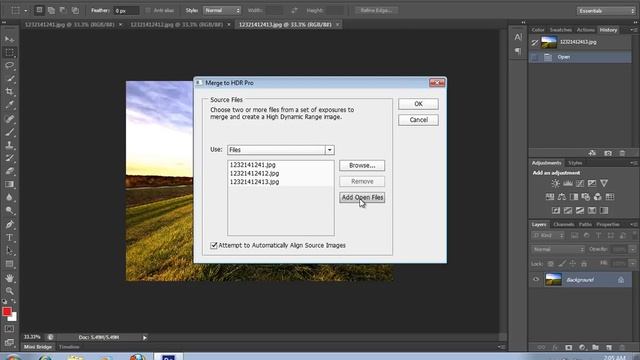Click the Browse... button
The image size is (640, 360).
pyautogui.click(x=362, y=165)
